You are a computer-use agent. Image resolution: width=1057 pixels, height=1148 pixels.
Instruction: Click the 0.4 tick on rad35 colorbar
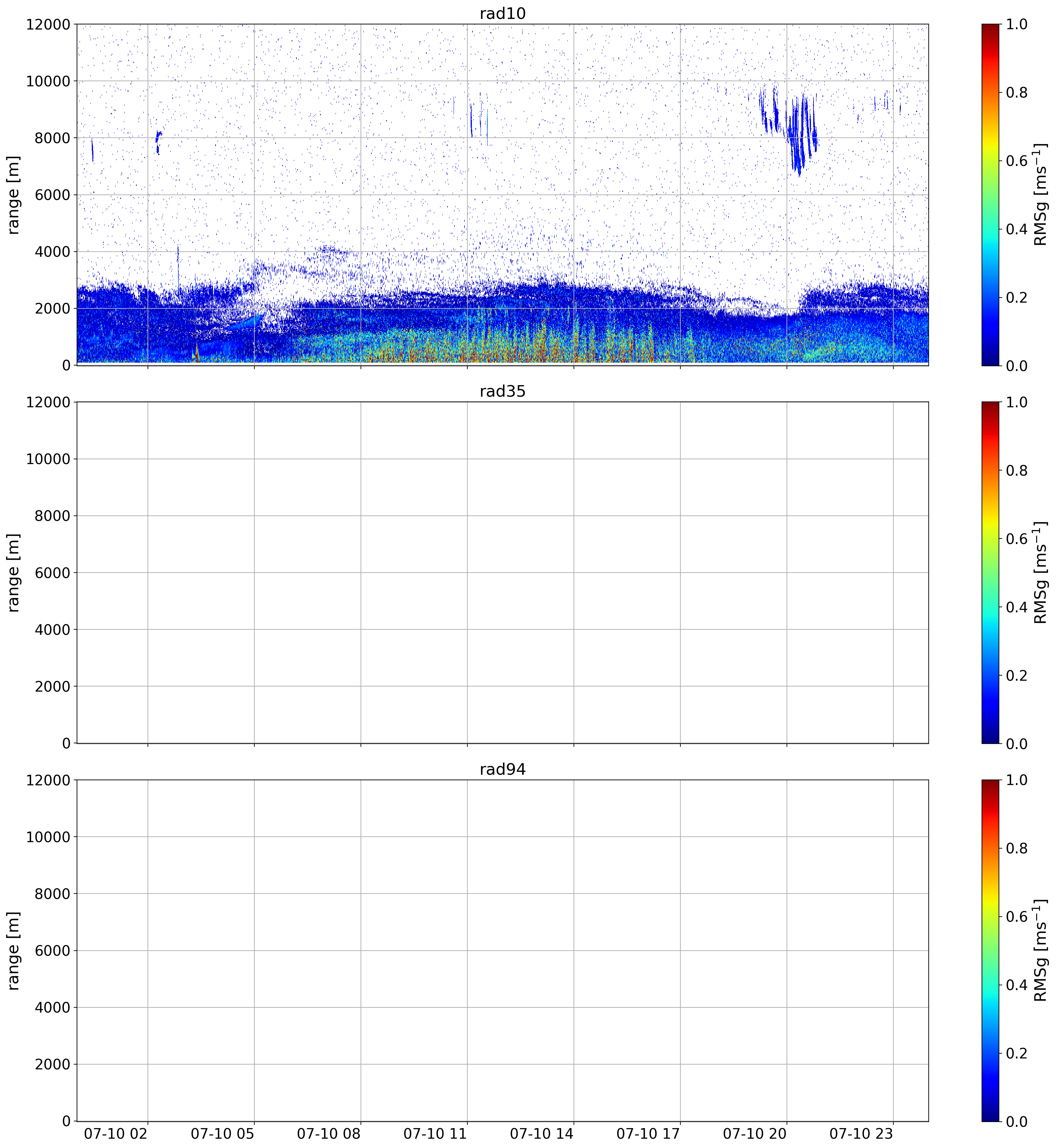pos(1016,607)
